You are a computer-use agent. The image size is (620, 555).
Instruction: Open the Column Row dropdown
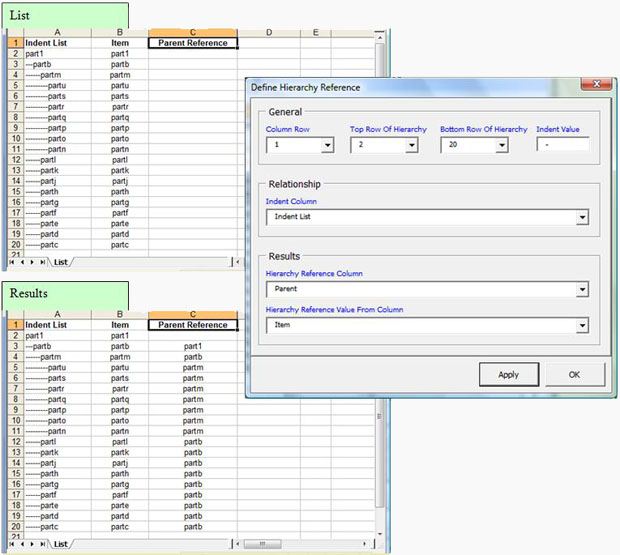(327, 145)
